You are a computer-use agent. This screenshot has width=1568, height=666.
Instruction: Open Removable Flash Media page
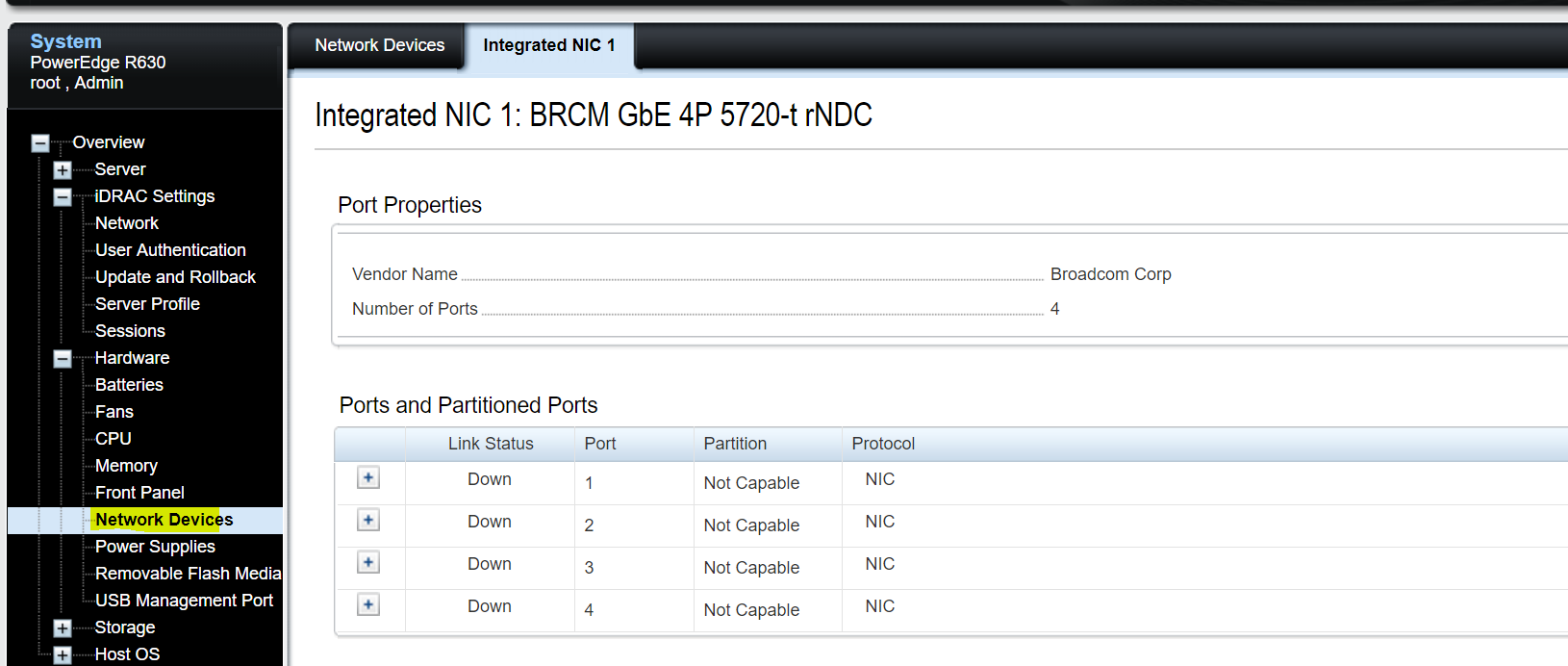tap(188, 574)
